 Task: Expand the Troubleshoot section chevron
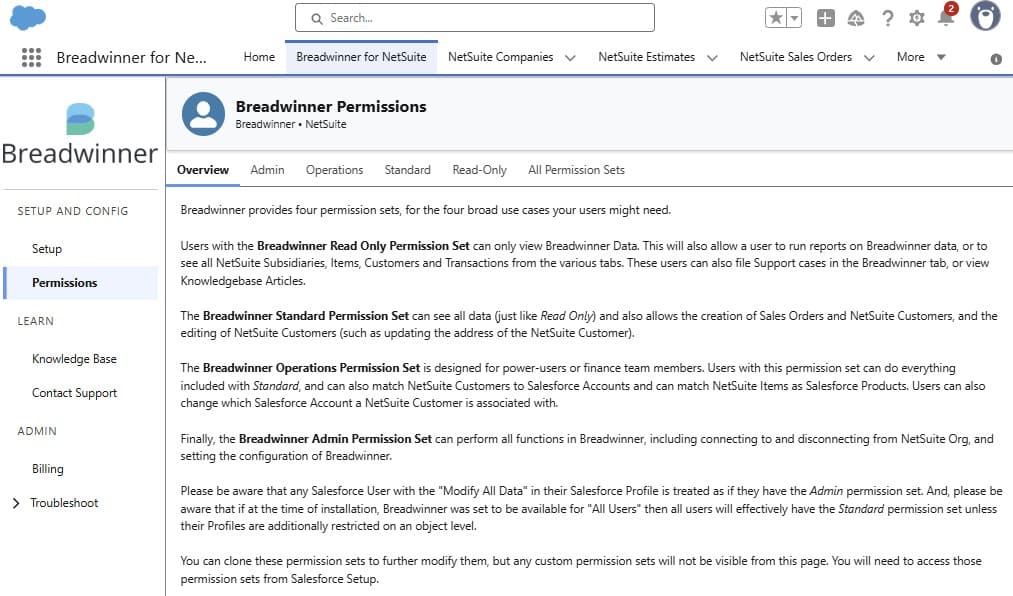click(x=16, y=503)
